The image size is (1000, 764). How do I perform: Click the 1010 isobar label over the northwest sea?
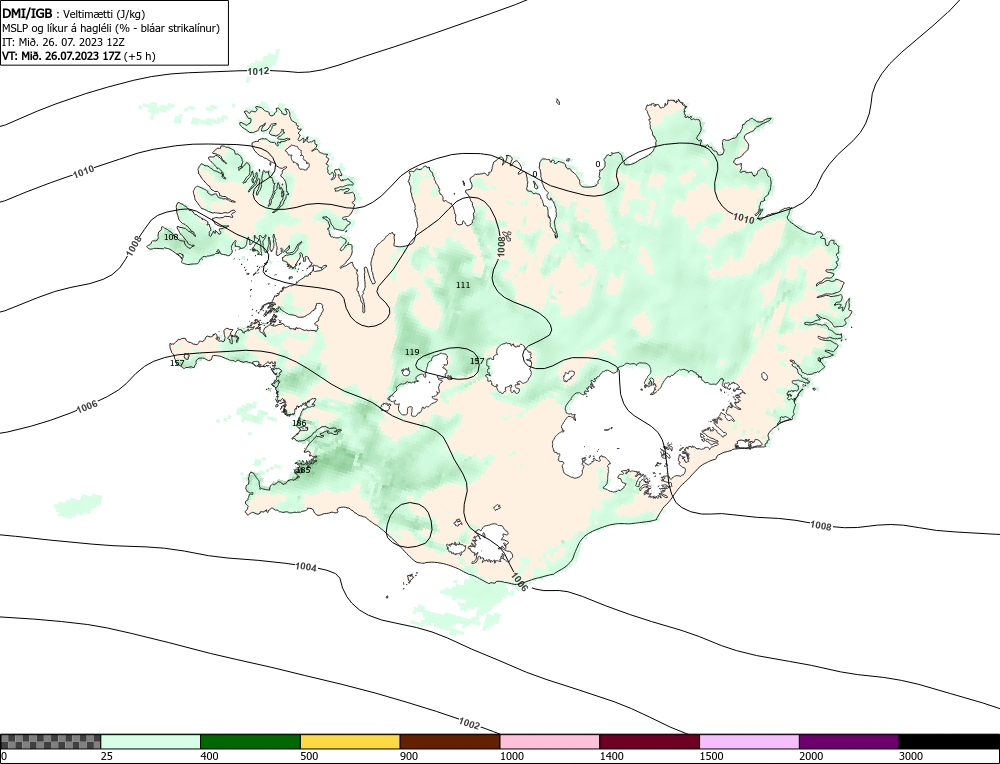point(84,171)
